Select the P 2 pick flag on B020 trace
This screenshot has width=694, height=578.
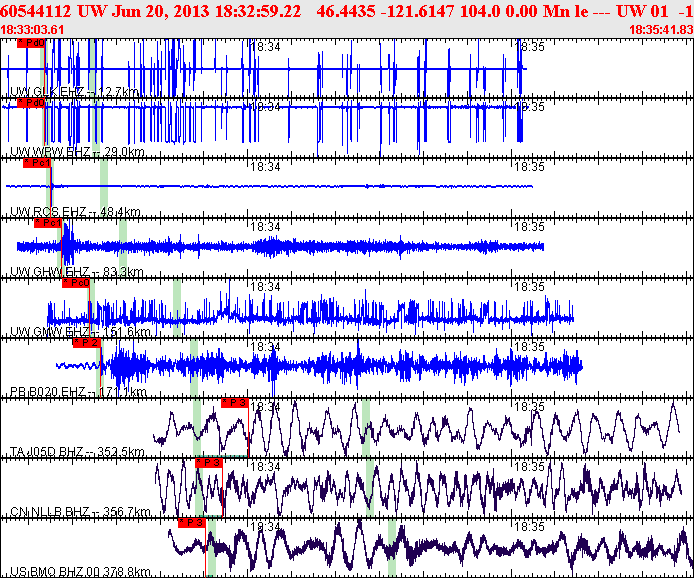pos(86,343)
